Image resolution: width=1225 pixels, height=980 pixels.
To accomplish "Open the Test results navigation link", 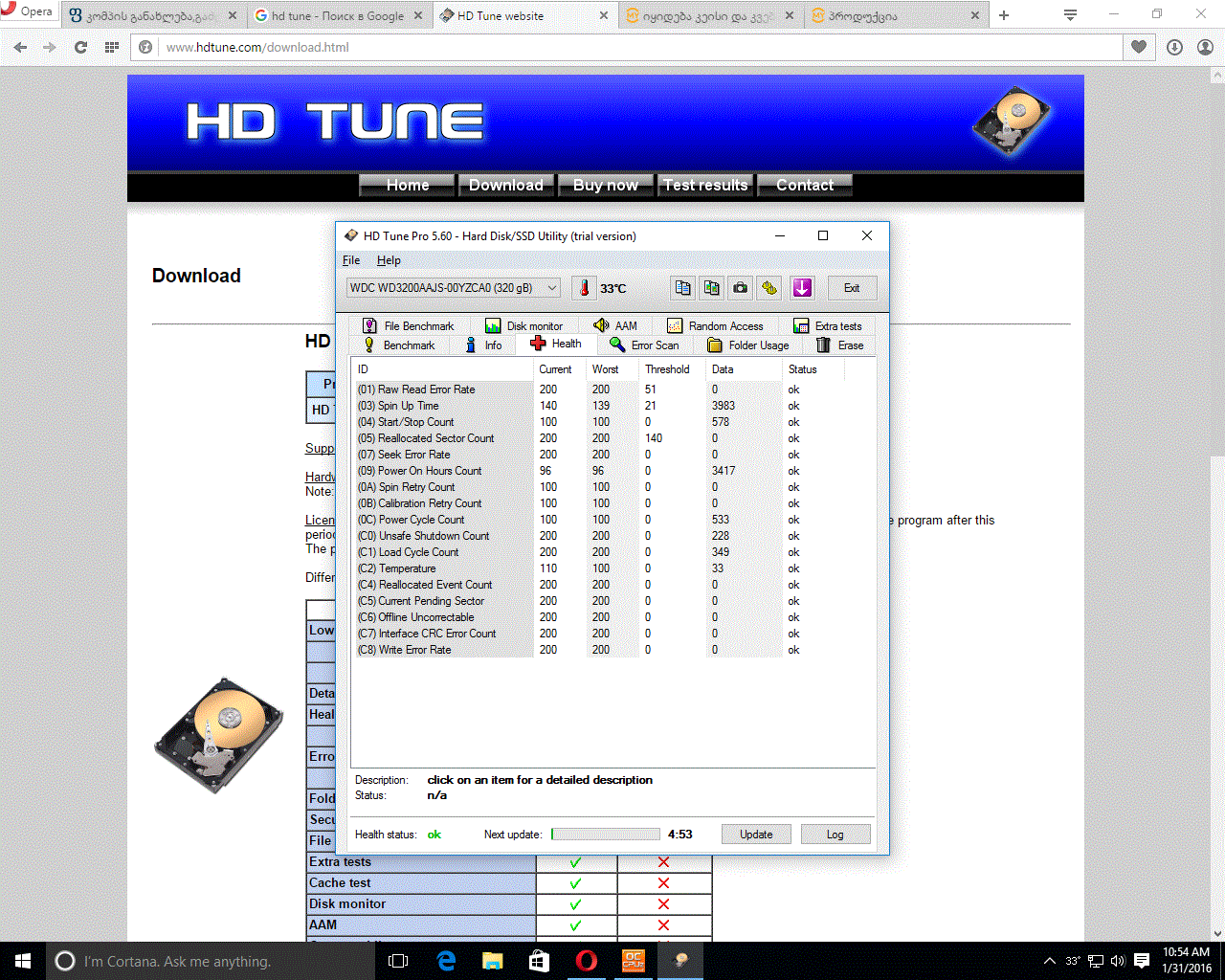I will point(705,185).
